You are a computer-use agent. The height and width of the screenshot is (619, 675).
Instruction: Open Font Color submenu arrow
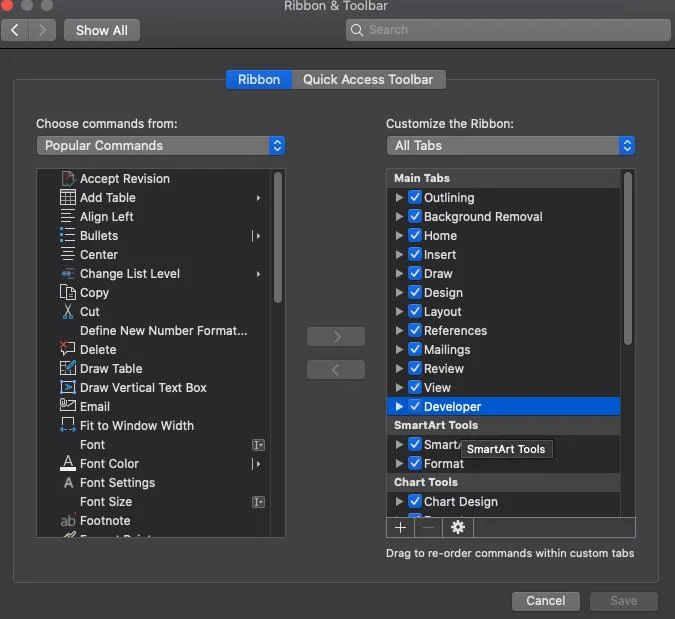tap(257, 464)
